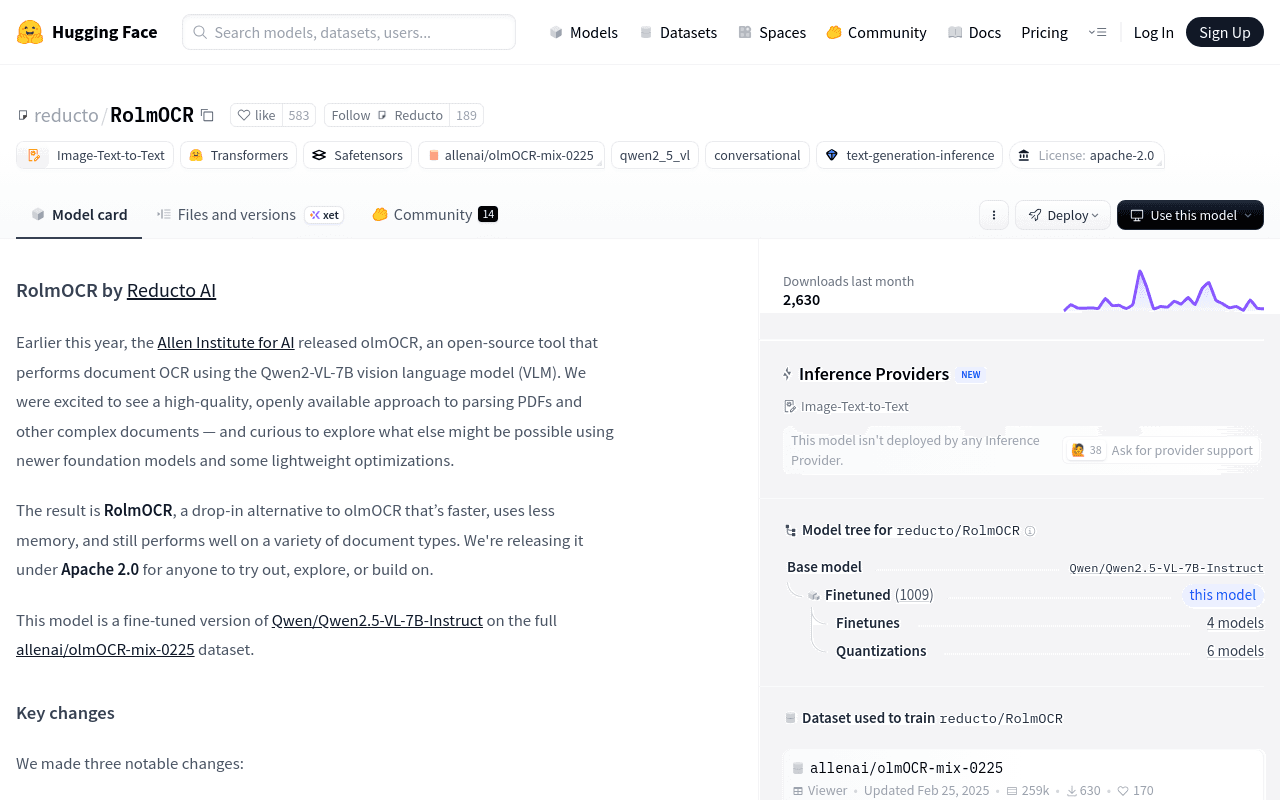
Task: Open the three-dot options menu
Action: tap(993, 215)
